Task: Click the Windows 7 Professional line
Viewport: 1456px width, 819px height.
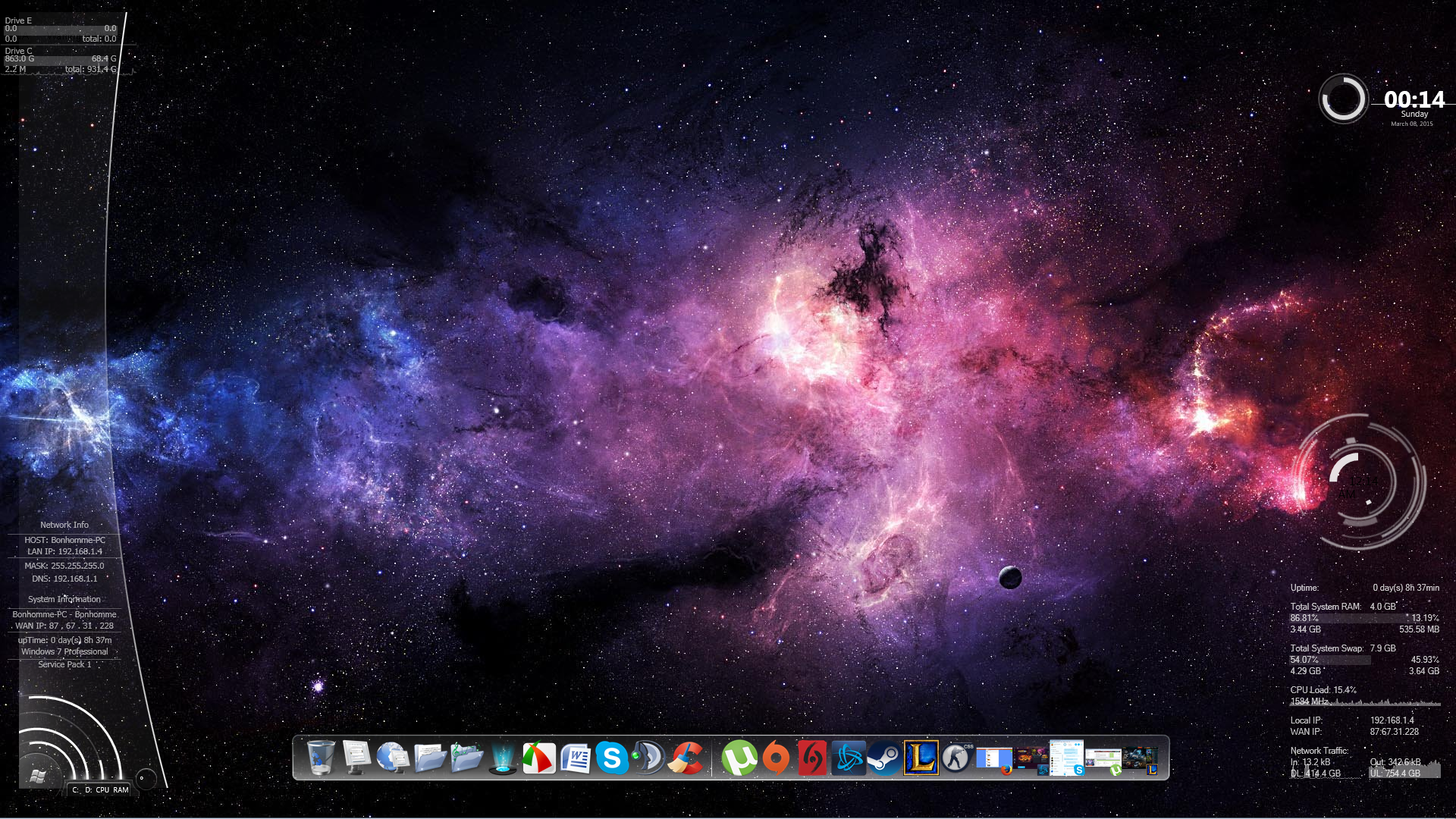Action: click(64, 651)
